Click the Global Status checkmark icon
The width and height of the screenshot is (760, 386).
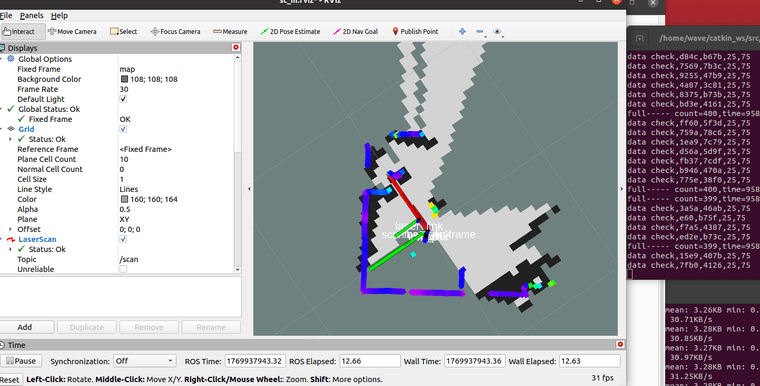point(11,109)
